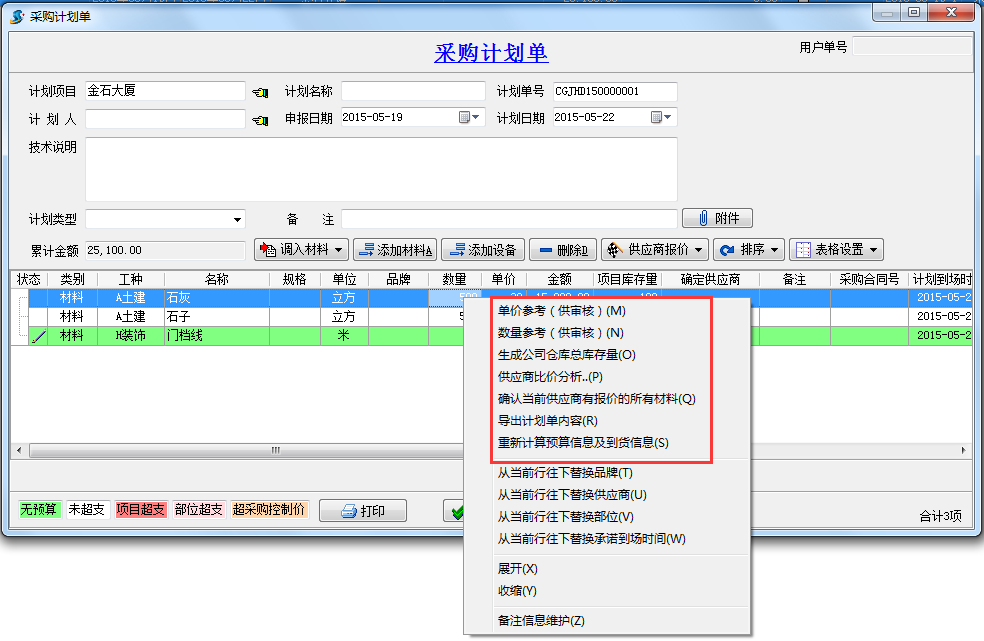Click the green 无预算 legend swatch
This screenshot has width=984, height=641.
click(40, 510)
